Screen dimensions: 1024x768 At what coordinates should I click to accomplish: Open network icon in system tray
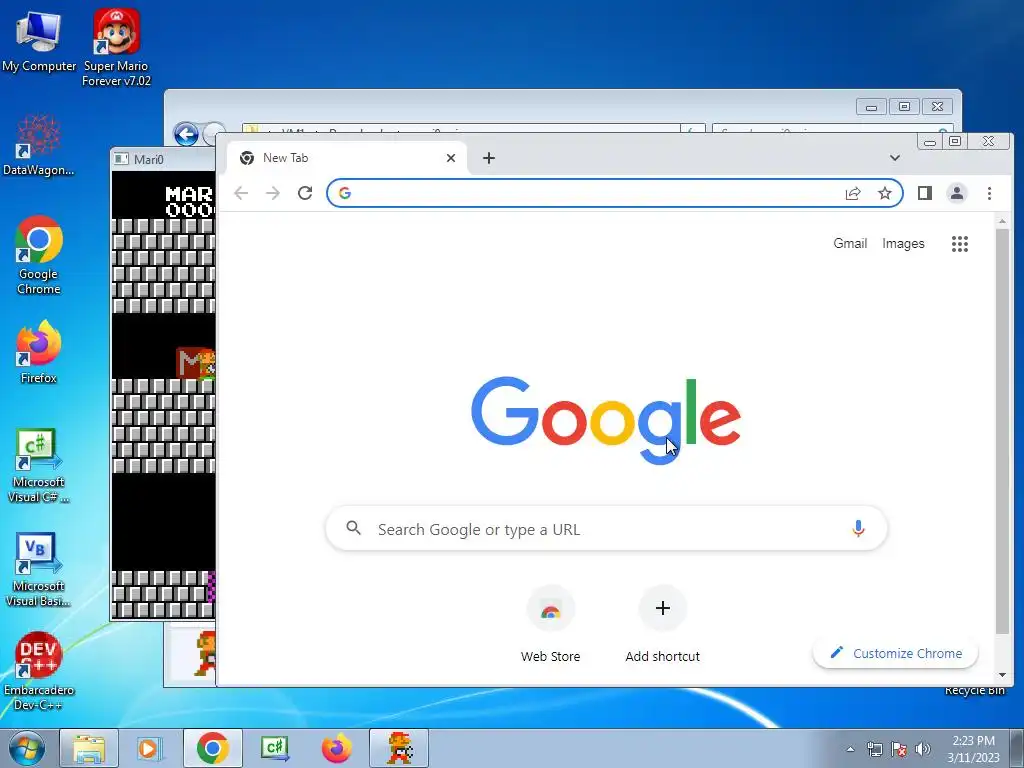point(874,749)
